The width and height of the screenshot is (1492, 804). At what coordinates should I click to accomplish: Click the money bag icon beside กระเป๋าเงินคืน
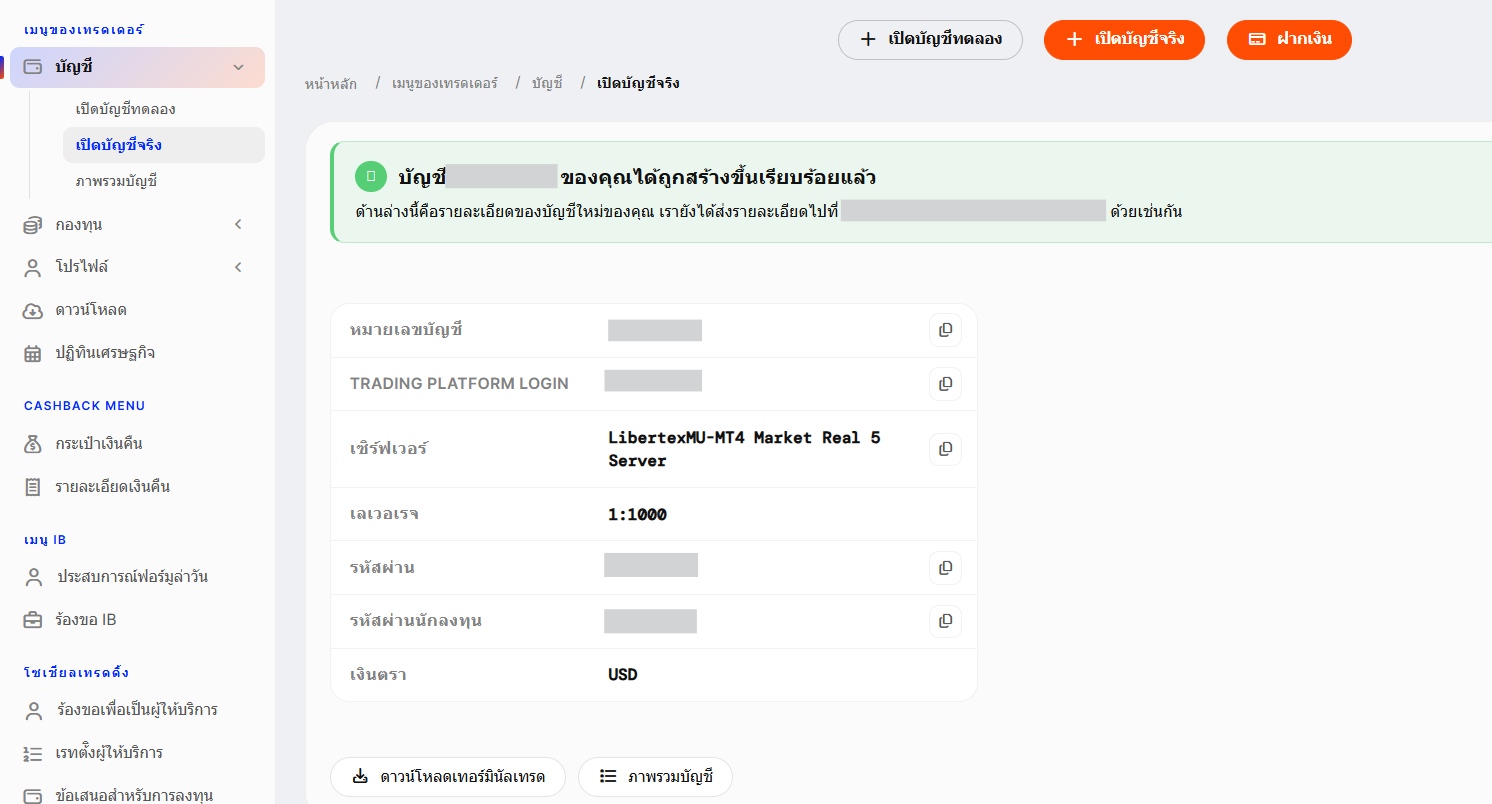click(x=33, y=444)
